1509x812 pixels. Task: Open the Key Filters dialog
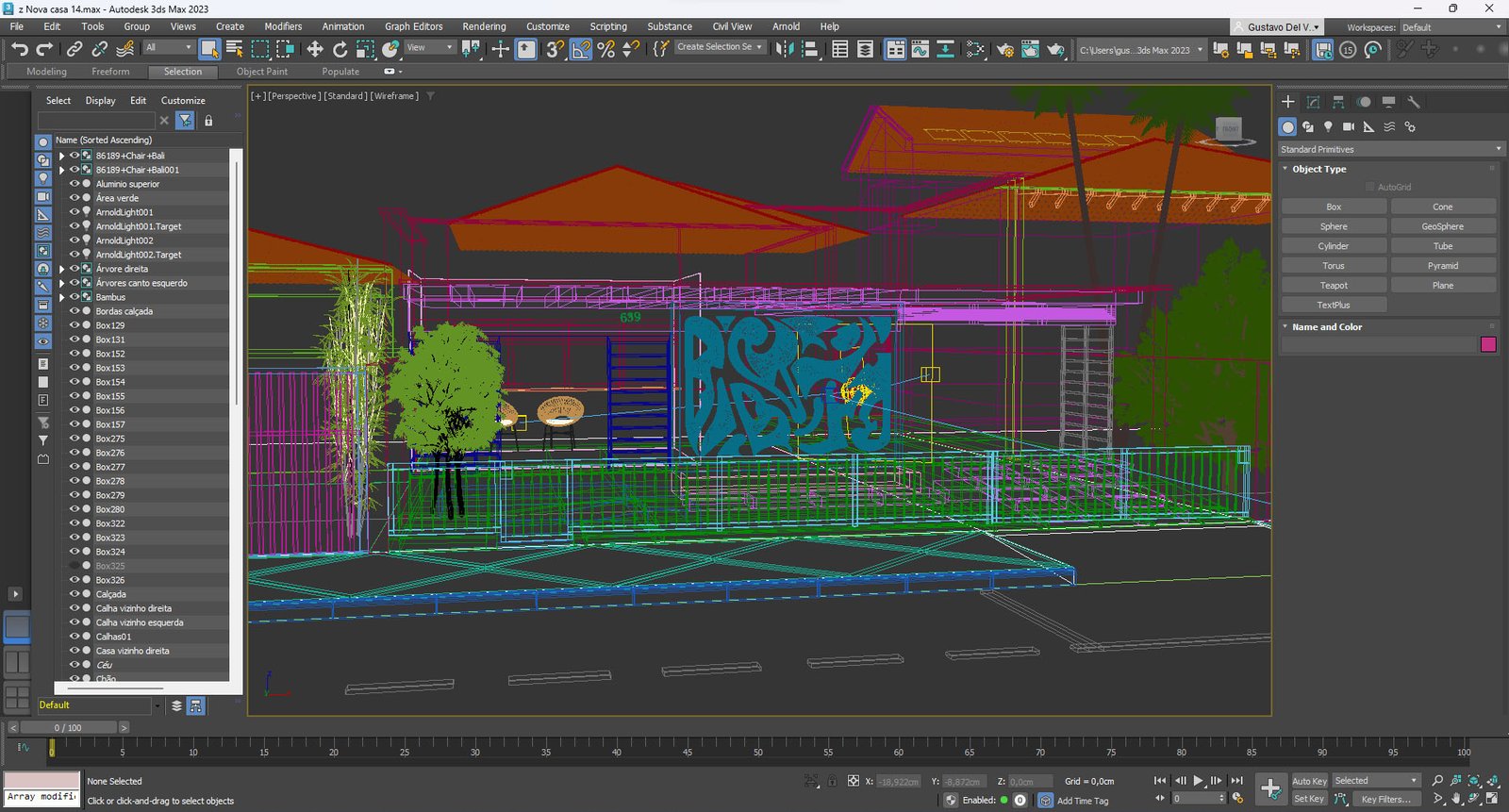click(x=1385, y=799)
